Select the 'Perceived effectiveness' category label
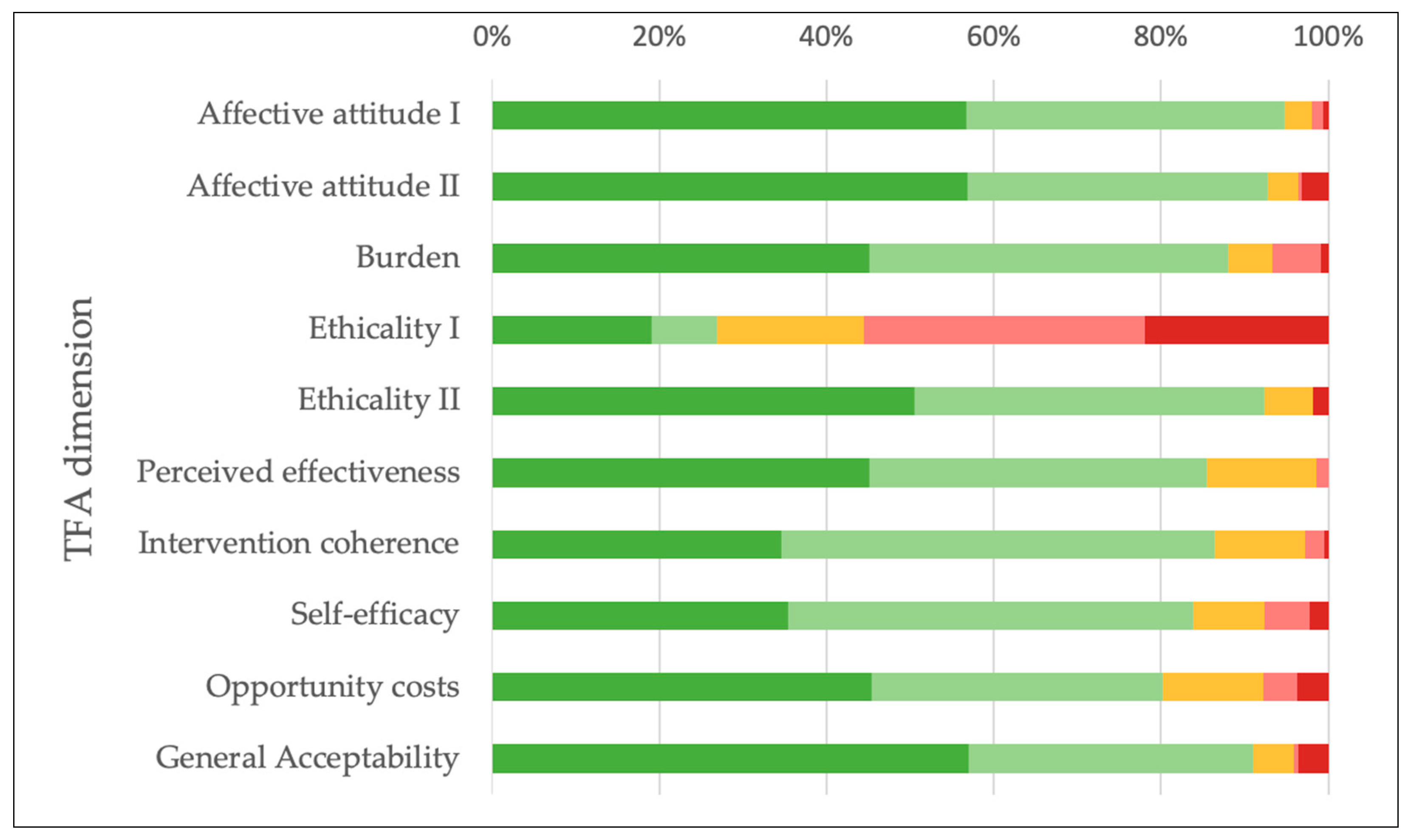Viewport: 1411px width, 840px height. 298,472
